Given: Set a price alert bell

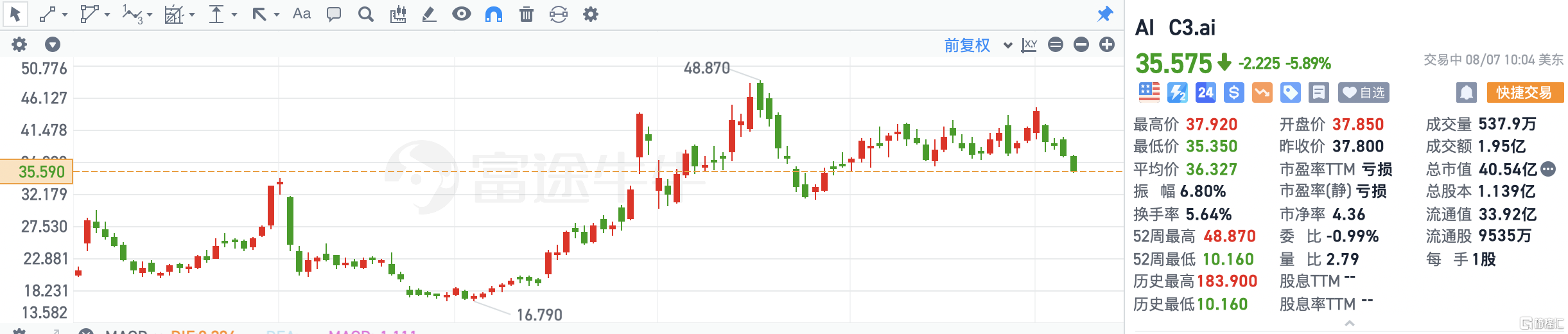Looking at the screenshot, I should pos(1467,92).
